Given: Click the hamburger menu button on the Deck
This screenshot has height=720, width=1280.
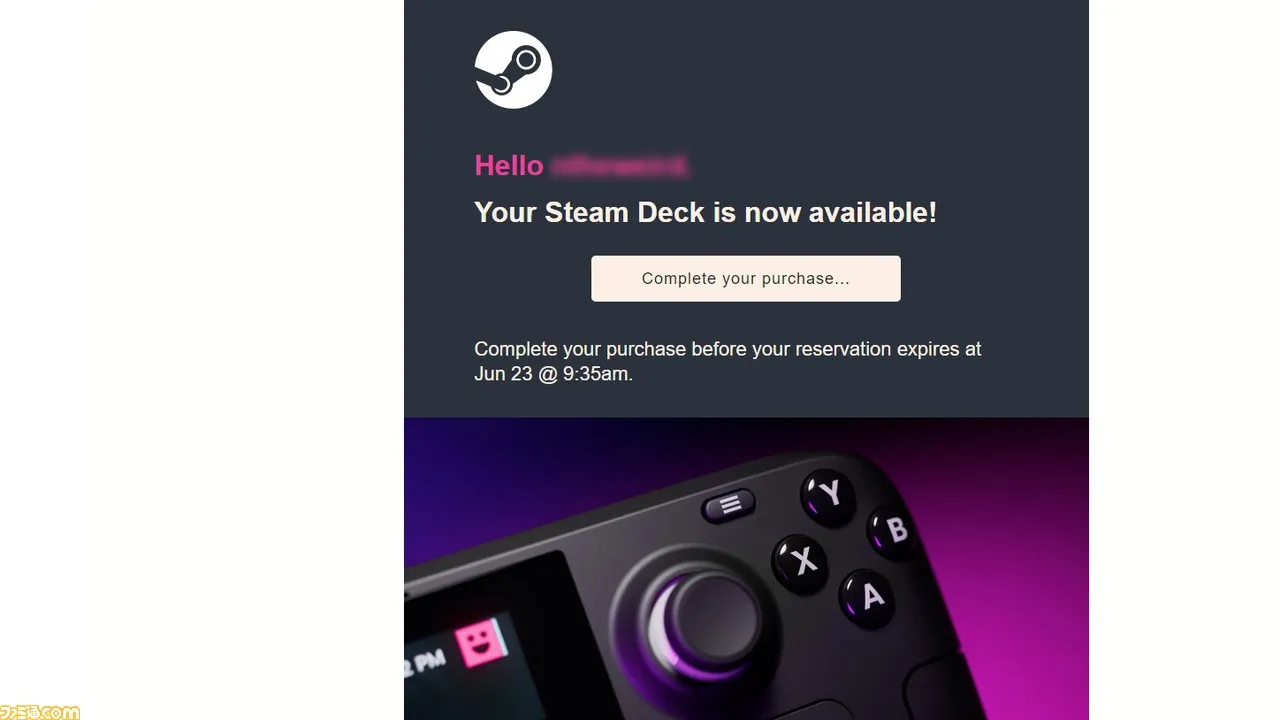Looking at the screenshot, I should [730, 505].
